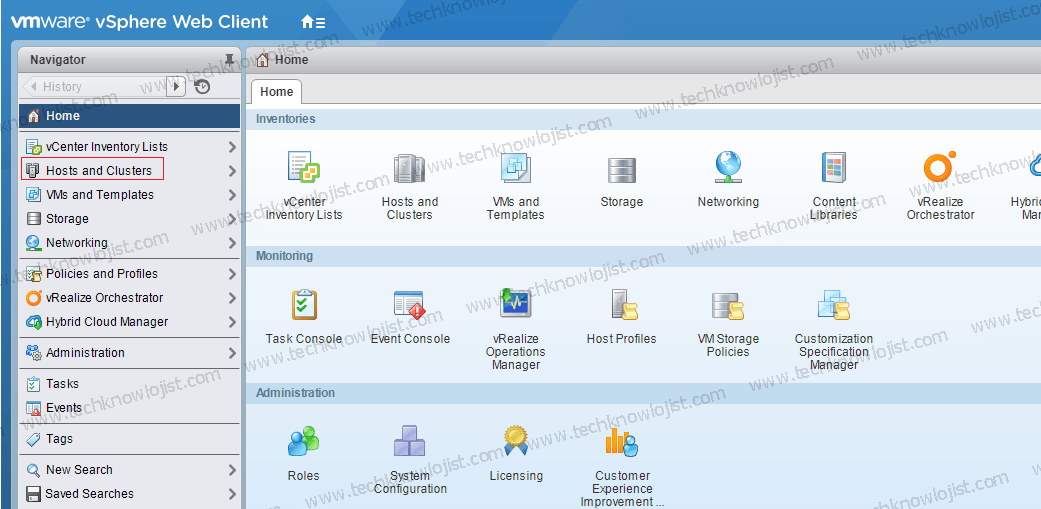Open the VM Storage Policies icon

[728, 305]
